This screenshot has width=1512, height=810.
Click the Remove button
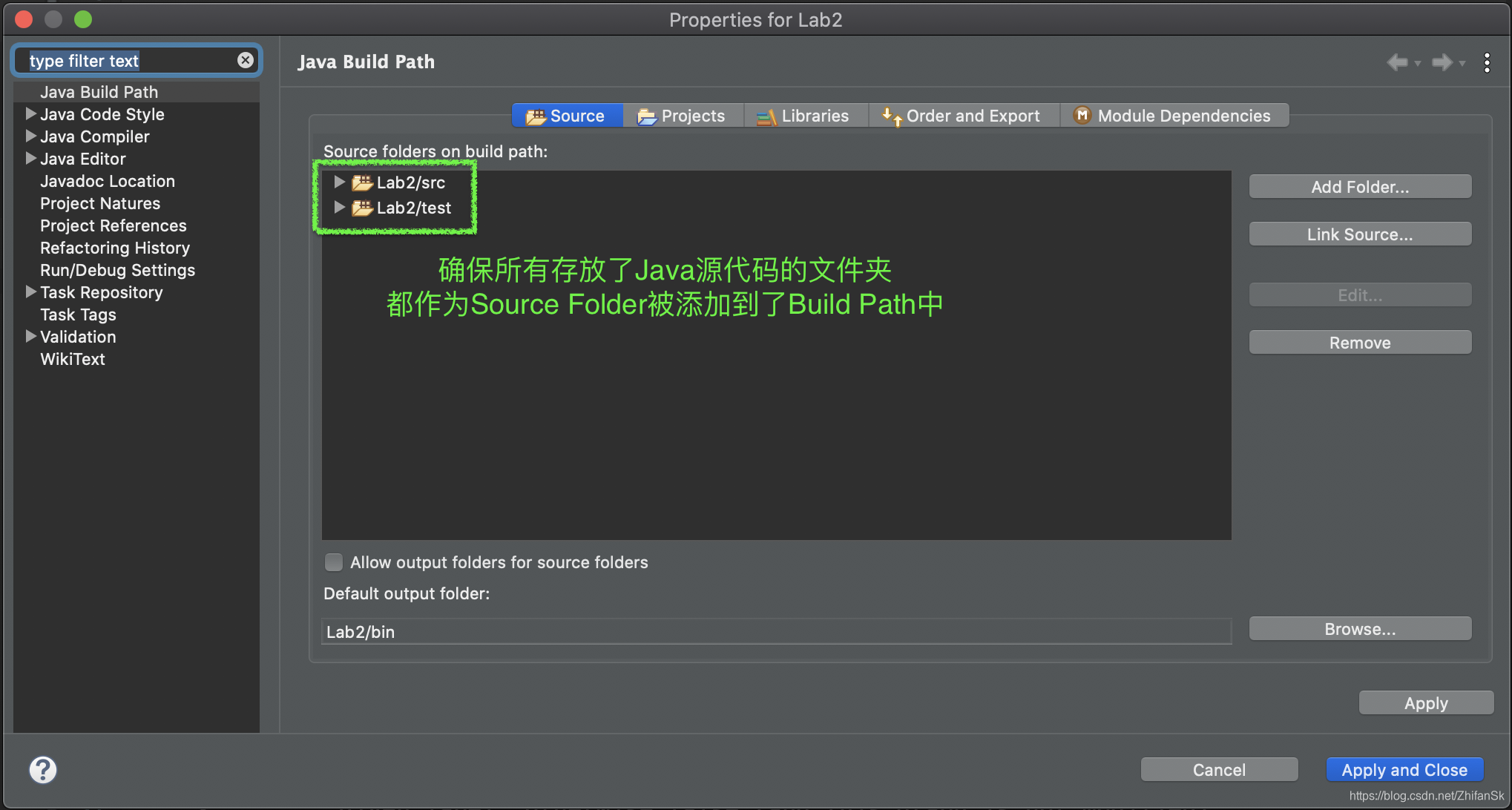pos(1361,342)
